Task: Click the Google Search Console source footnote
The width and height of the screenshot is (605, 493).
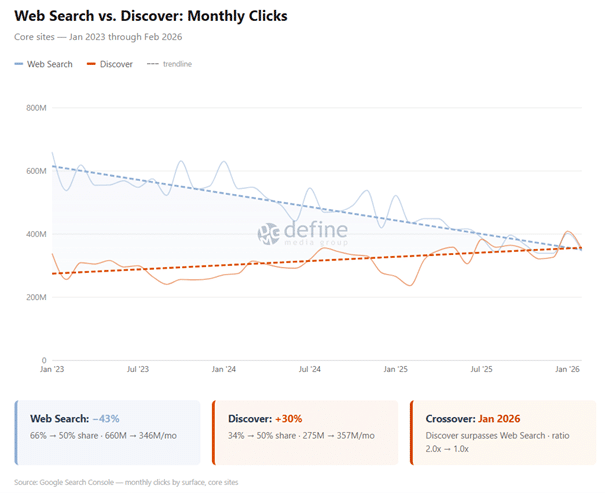Action: pos(126,482)
